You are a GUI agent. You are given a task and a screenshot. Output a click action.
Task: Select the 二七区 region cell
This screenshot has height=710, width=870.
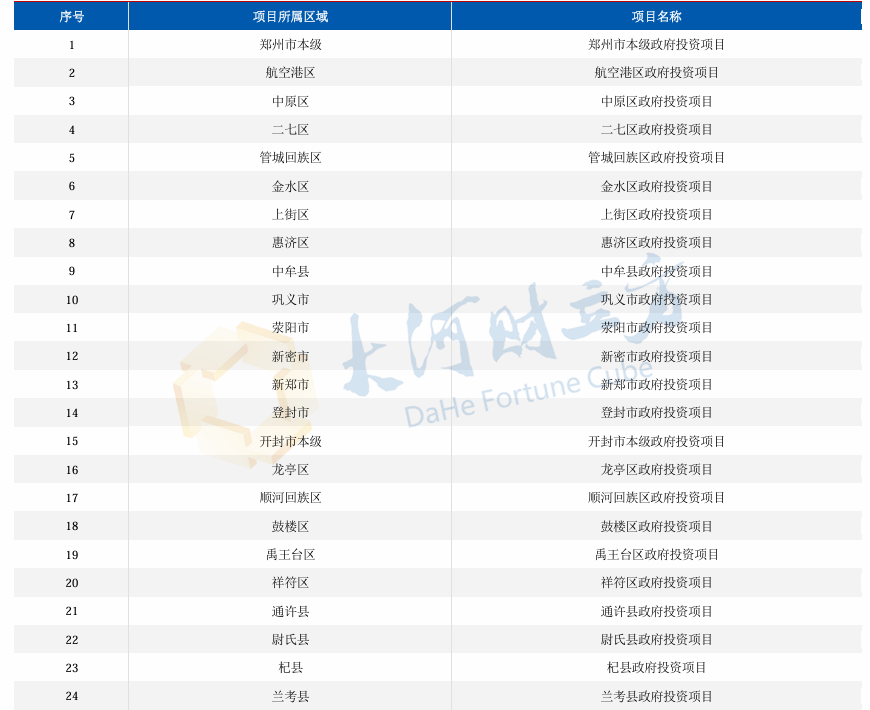point(290,130)
